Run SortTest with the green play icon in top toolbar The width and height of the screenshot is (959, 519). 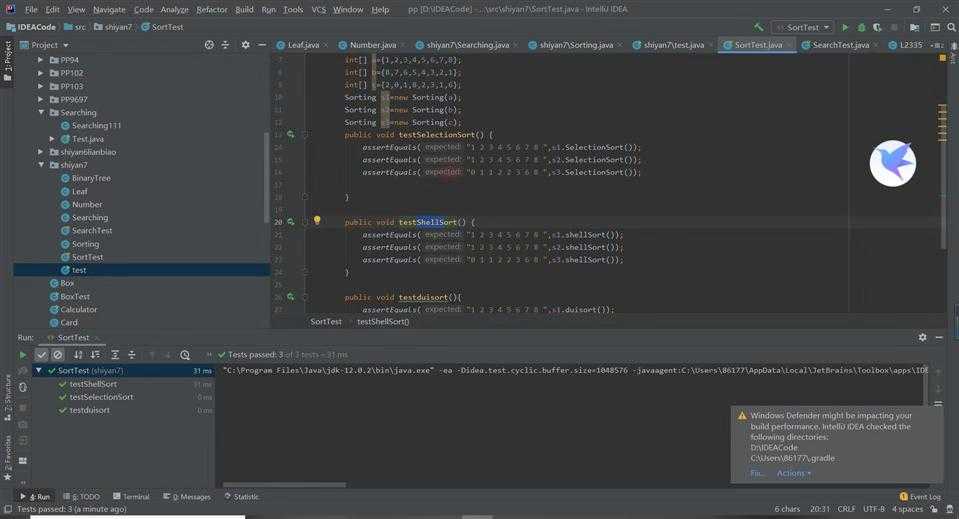pos(845,27)
